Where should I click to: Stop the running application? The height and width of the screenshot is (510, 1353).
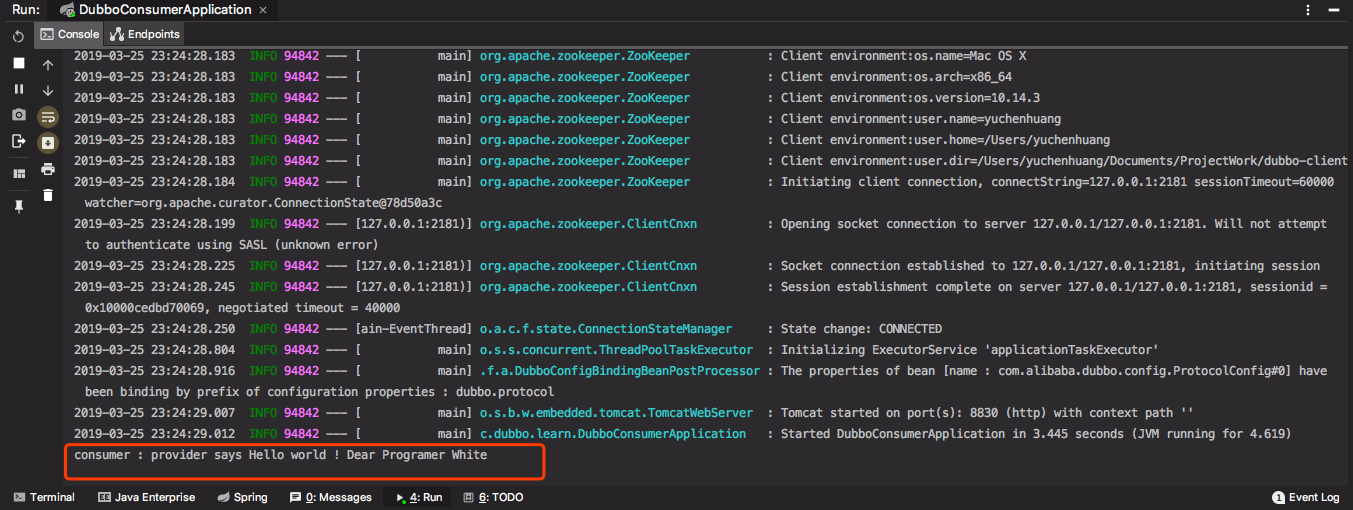point(18,63)
